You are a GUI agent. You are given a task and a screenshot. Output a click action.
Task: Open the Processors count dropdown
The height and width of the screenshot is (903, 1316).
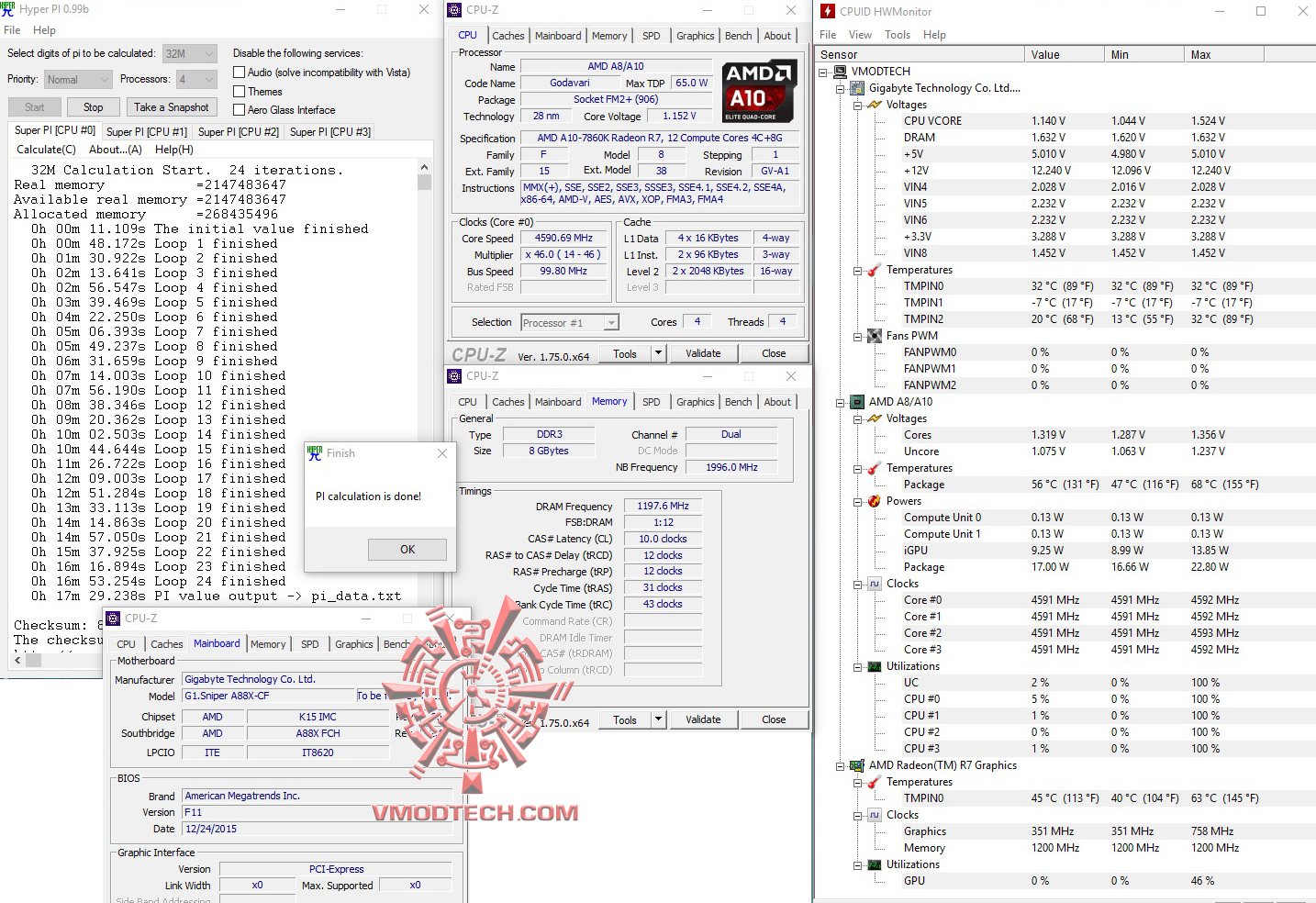tap(195, 80)
